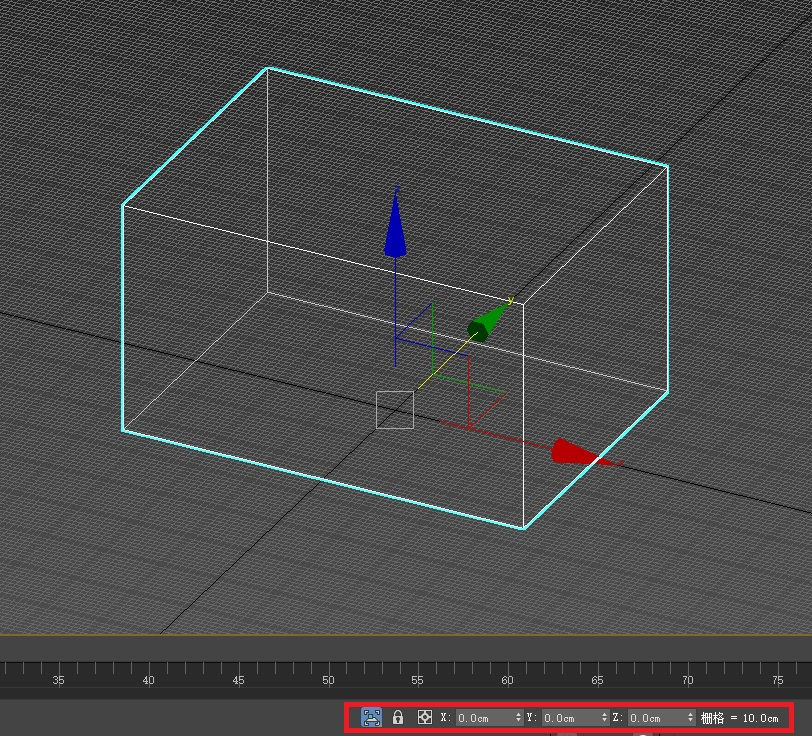Click the small white square near gizmo

(x=395, y=410)
